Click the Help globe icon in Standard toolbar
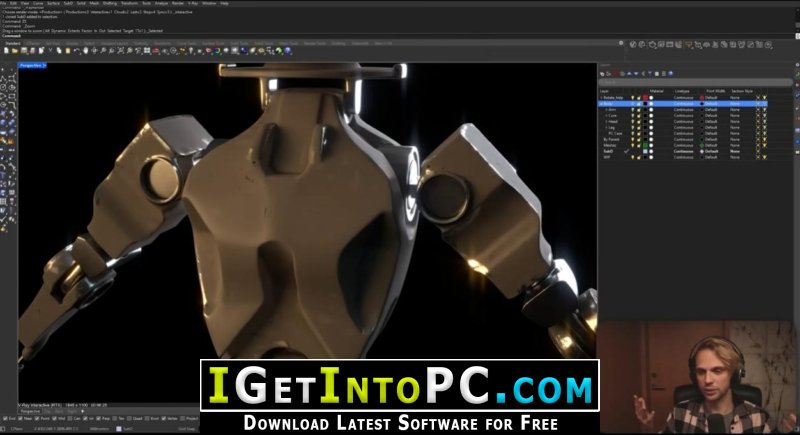The width and height of the screenshot is (800, 435). tap(288, 50)
